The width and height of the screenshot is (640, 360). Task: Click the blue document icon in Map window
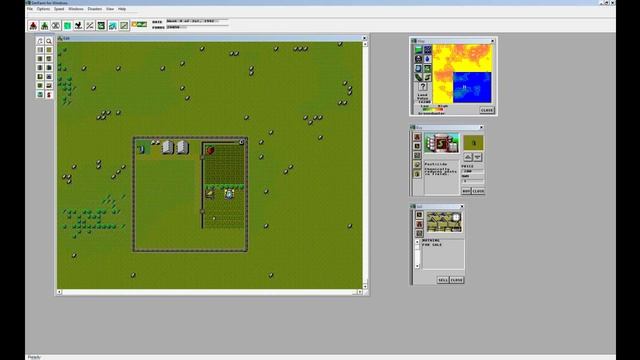point(418,68)
